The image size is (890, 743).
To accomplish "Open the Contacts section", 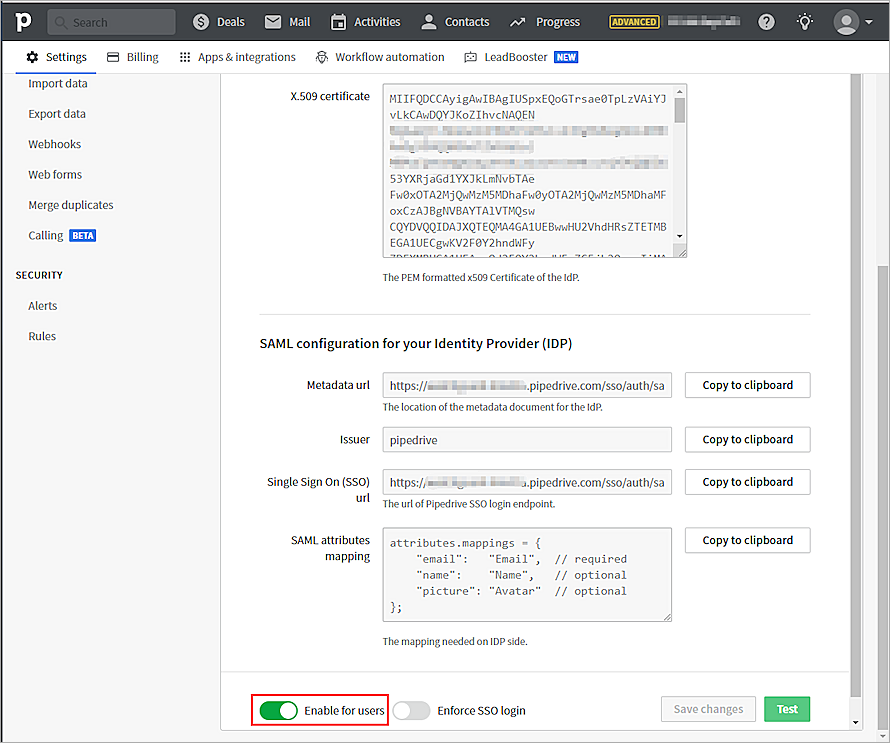I will (x=455, y=22).
